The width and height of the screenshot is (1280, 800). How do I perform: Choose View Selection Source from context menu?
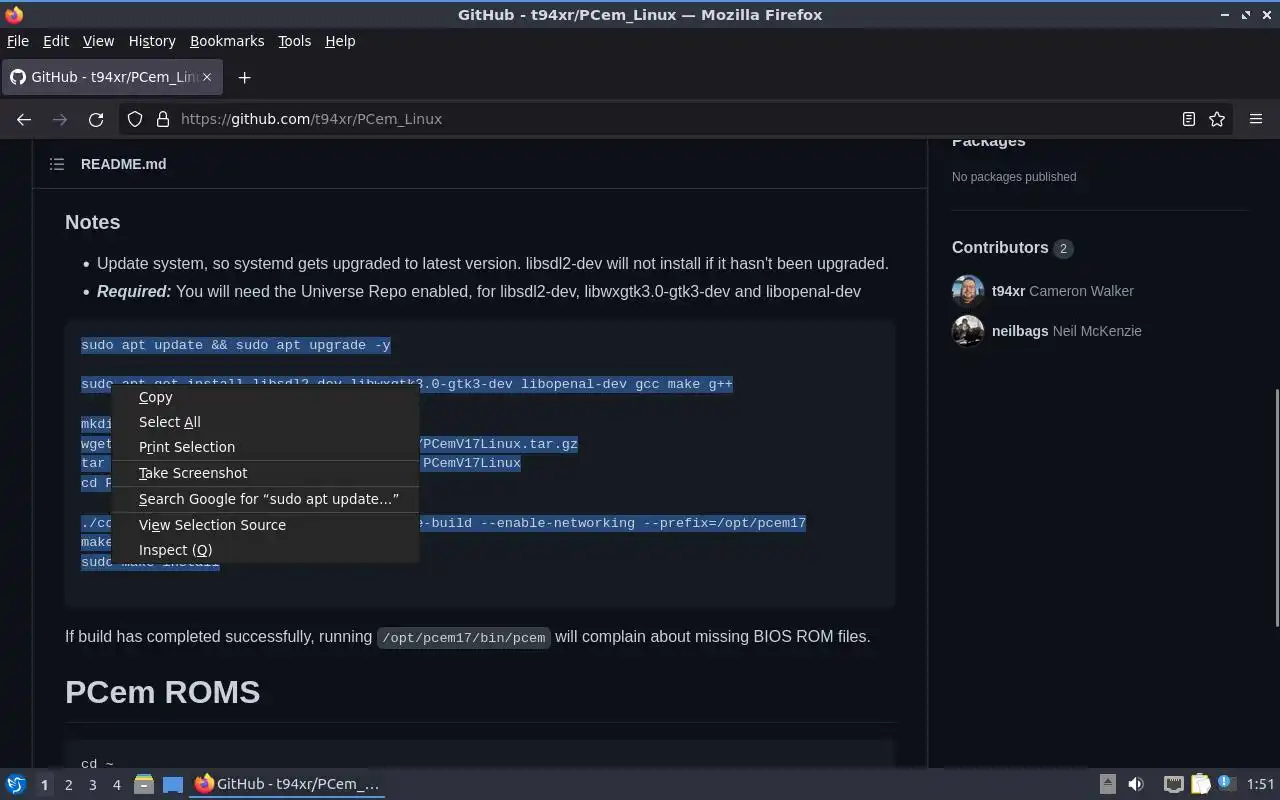pos(265,525)
